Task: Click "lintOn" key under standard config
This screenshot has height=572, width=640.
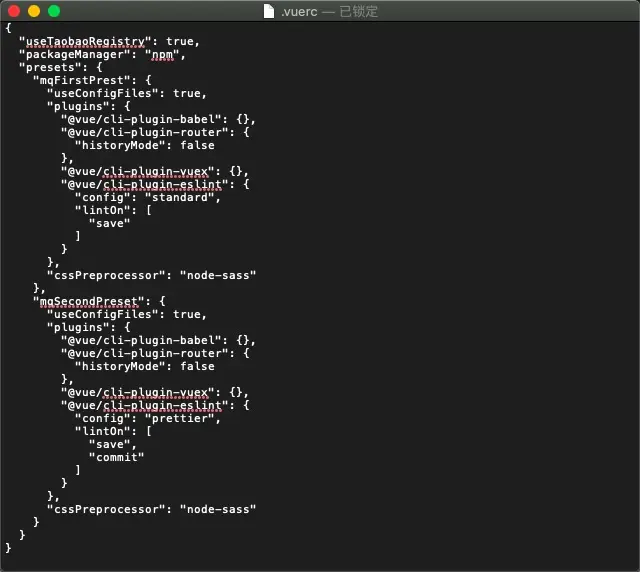Action: point(102,211)
